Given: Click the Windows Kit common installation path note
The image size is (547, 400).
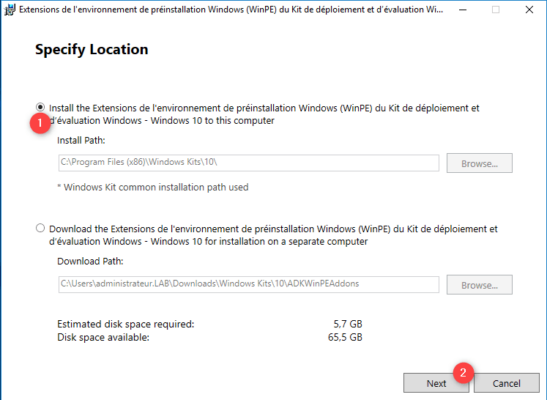Looking at the screenshot, I should [153, 187].
